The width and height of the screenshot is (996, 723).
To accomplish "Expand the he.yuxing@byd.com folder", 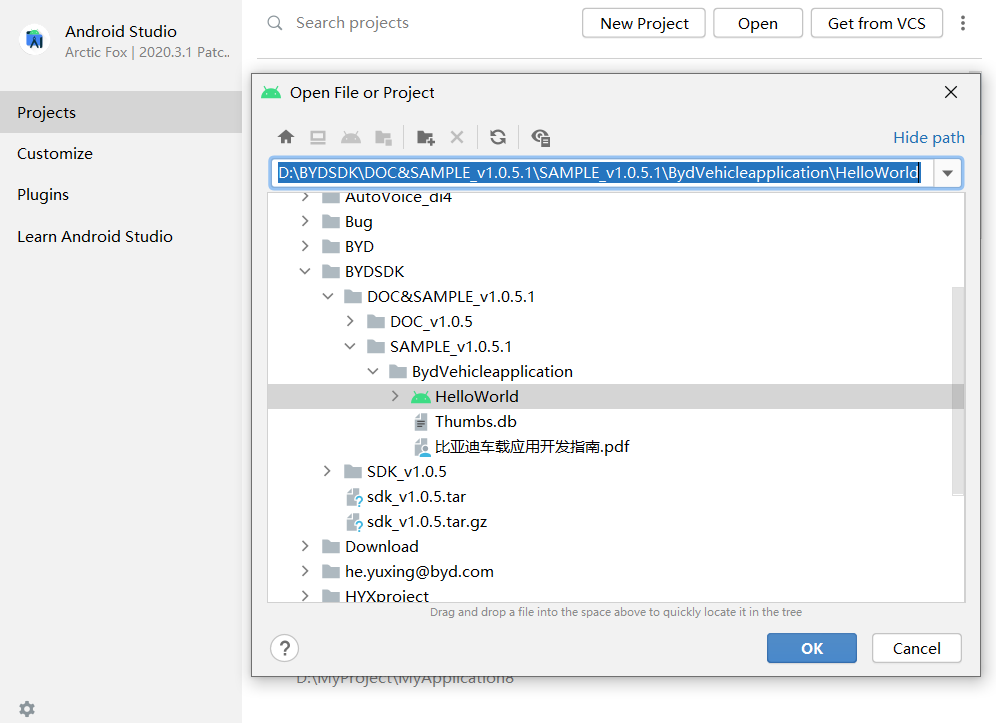I will (x=305, y=571).
